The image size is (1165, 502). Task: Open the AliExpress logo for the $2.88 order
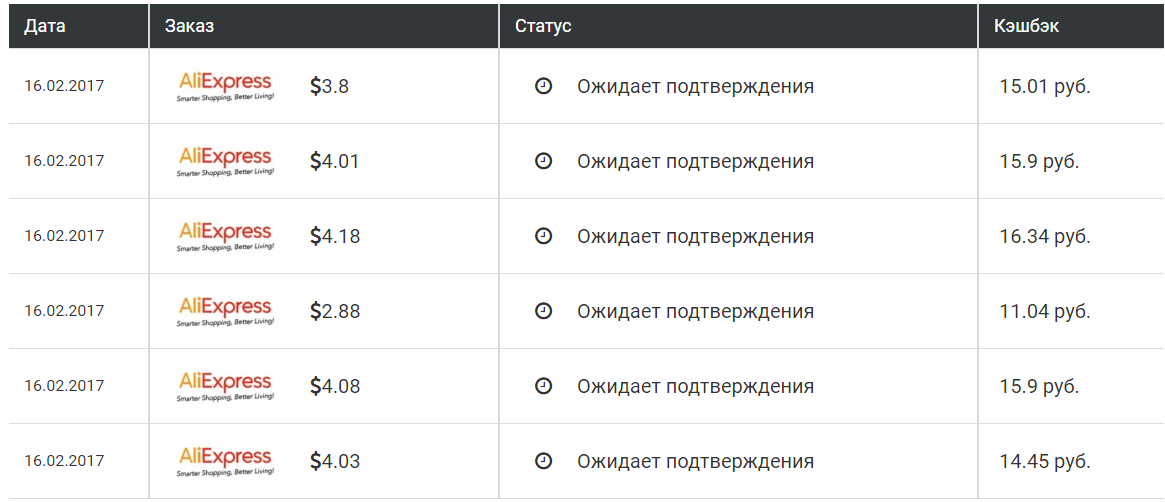225,311
